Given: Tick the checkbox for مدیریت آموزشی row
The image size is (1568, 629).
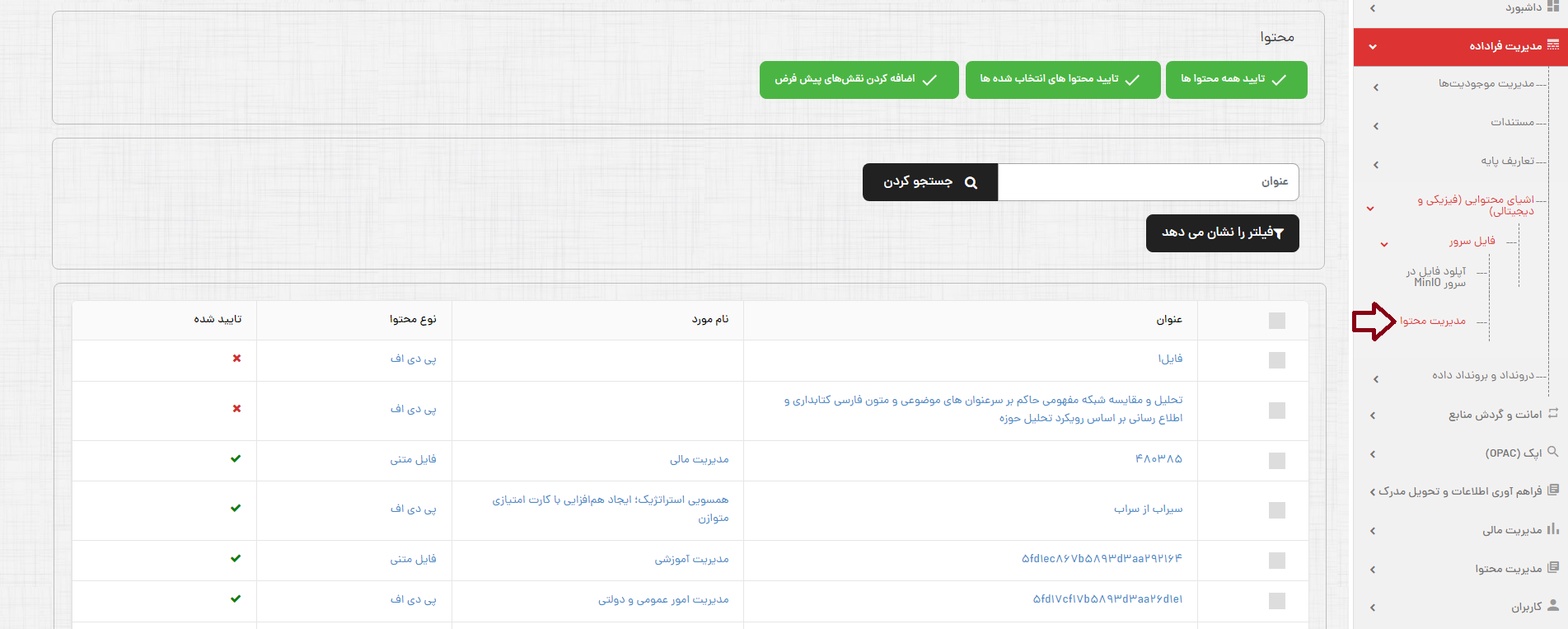Looking at the screenshot, I should point(1277,561).
